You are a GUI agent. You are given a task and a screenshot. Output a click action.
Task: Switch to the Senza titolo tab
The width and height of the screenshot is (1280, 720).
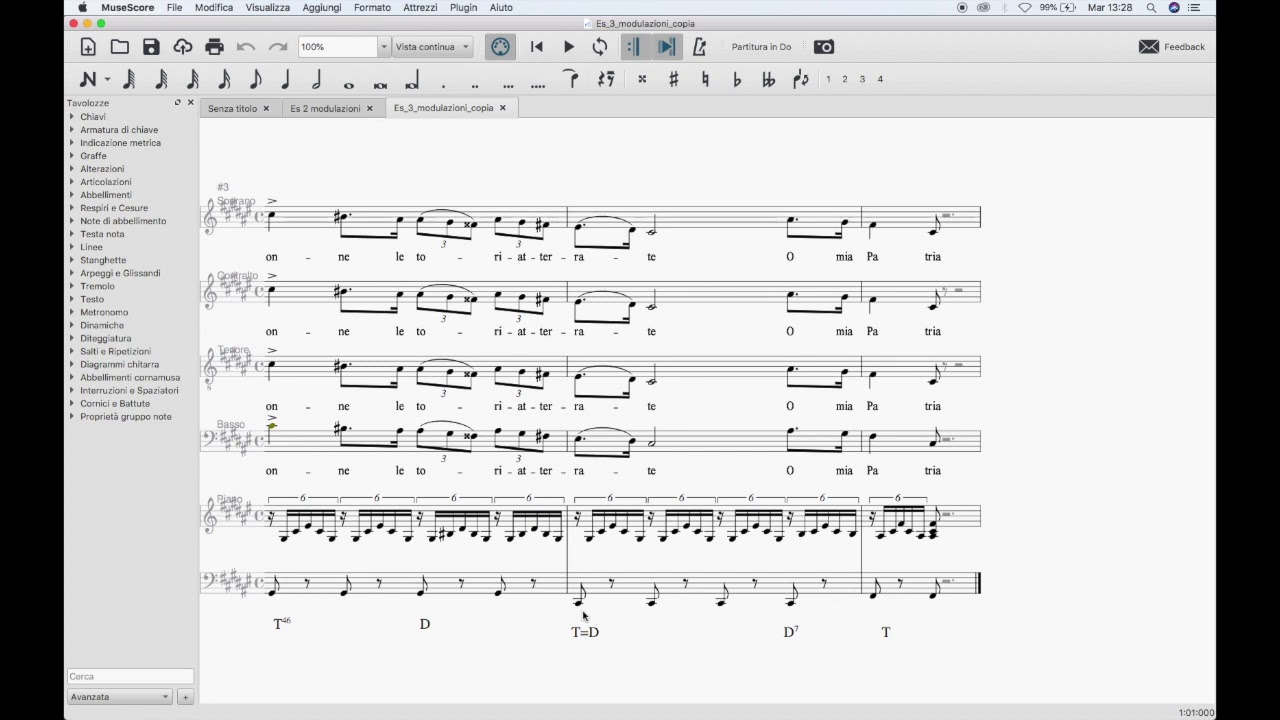tap(232, 108)
